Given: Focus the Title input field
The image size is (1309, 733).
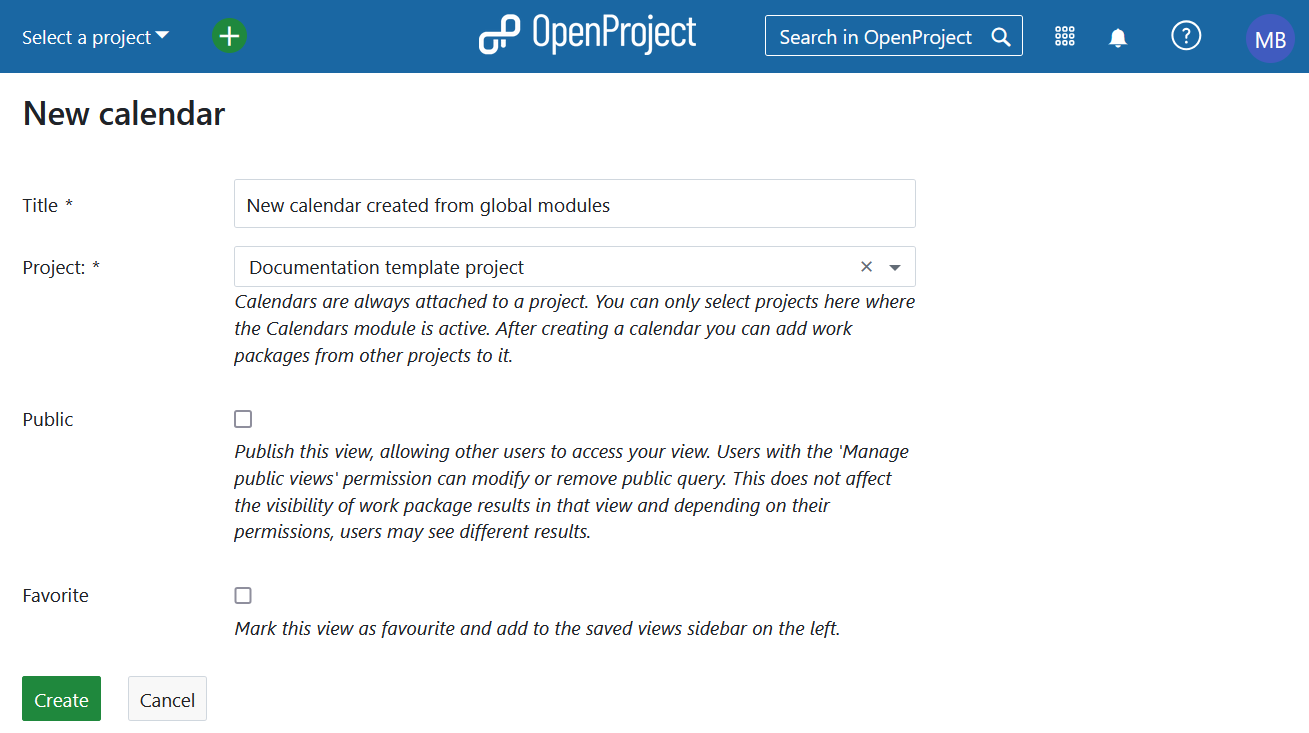Looking at the screenshot, I should click(x=574, y=204).
